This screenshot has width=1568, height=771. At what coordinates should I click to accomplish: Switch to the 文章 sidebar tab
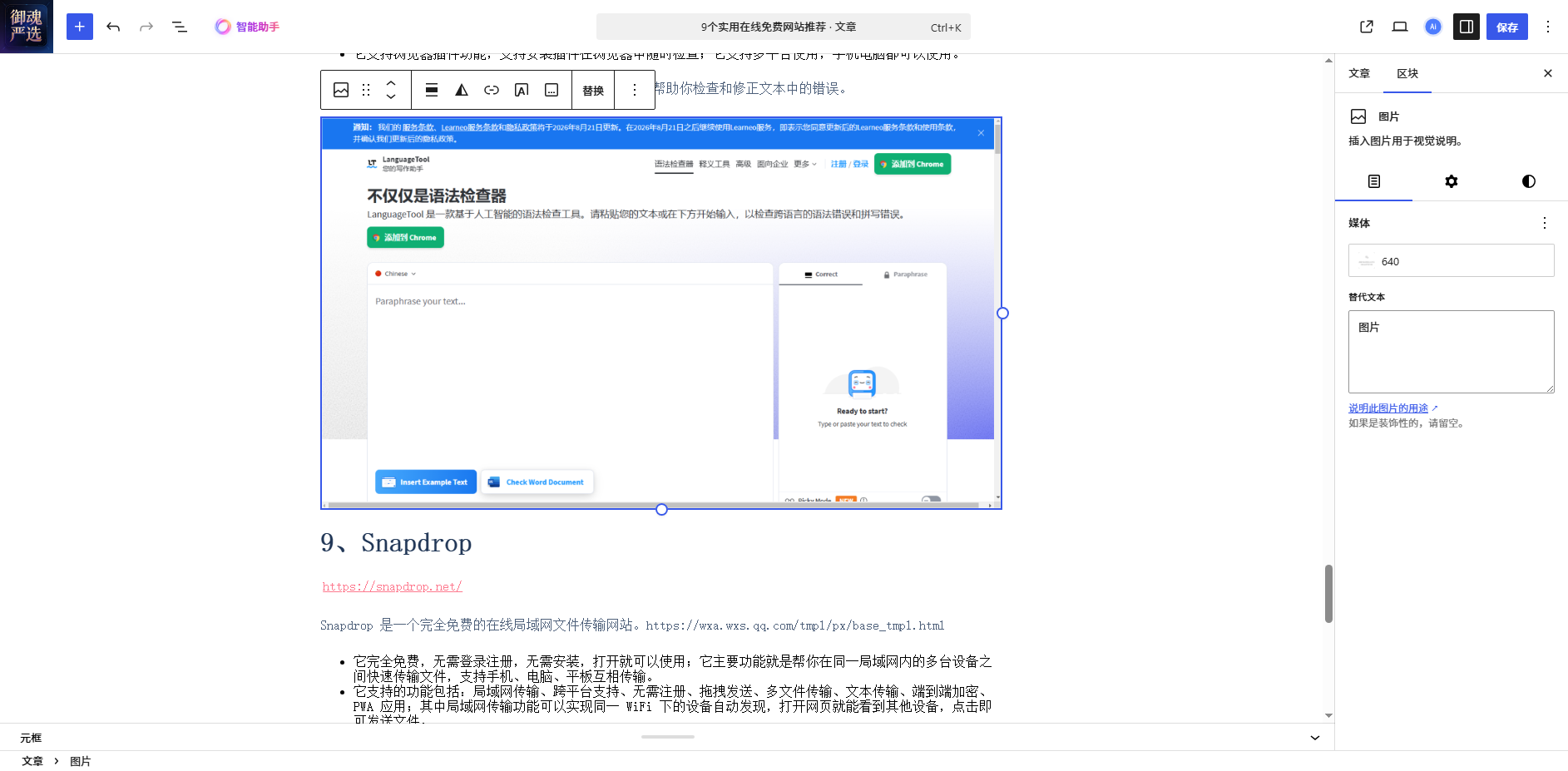coord(1359,73)
